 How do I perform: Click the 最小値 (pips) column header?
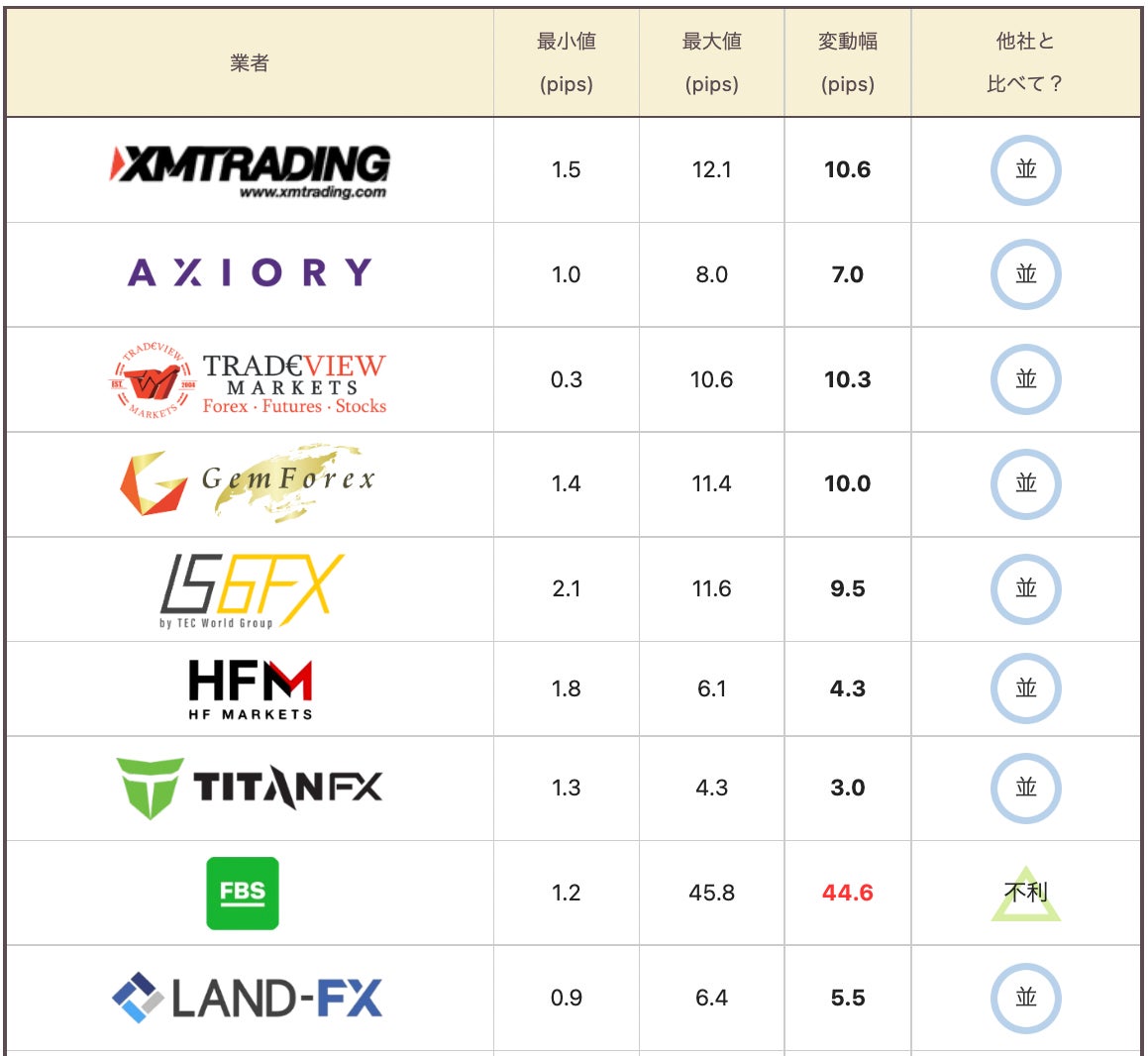tap(566, 62)
